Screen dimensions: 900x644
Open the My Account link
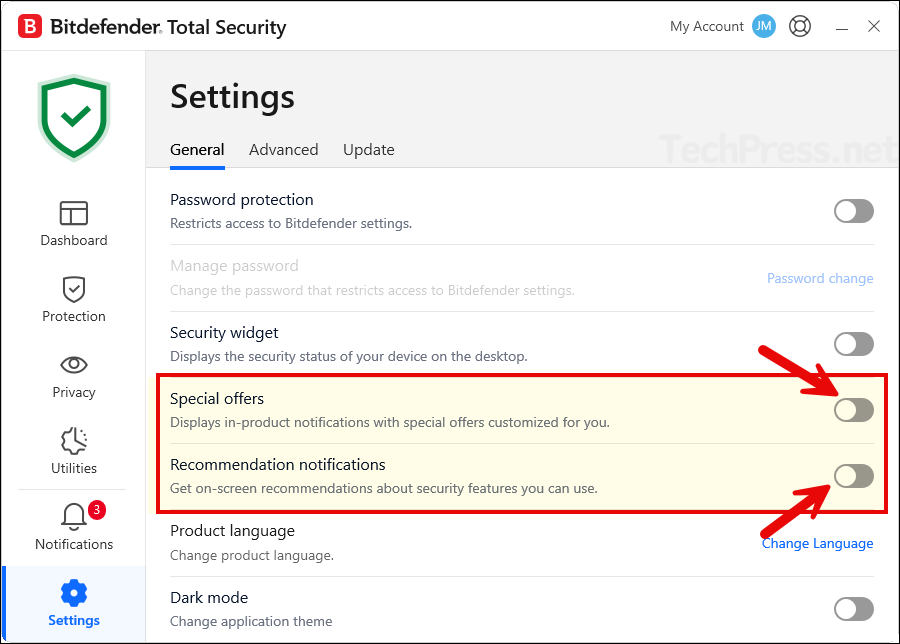706,27
